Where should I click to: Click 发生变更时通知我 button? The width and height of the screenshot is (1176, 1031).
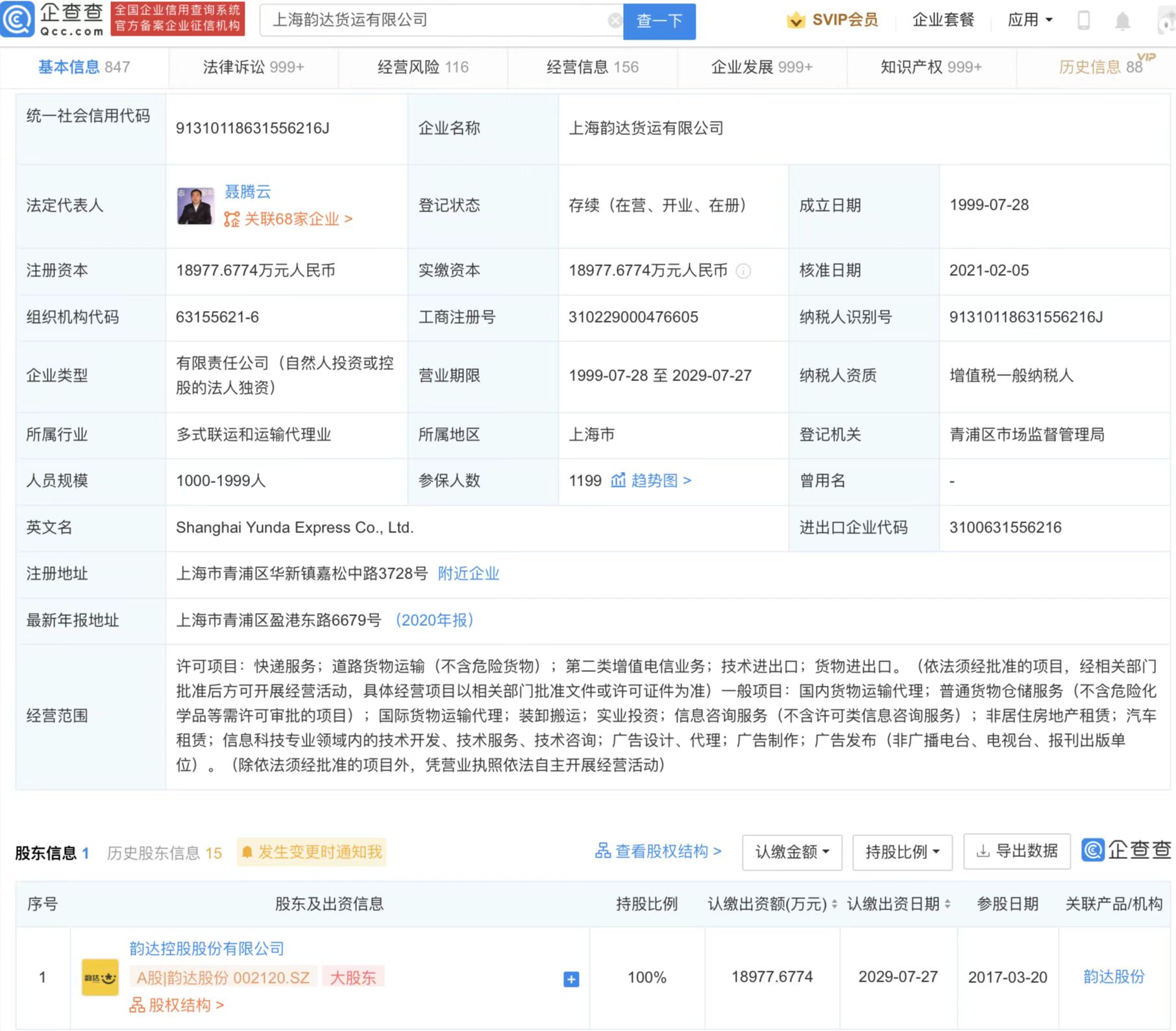tap(312, 852)
